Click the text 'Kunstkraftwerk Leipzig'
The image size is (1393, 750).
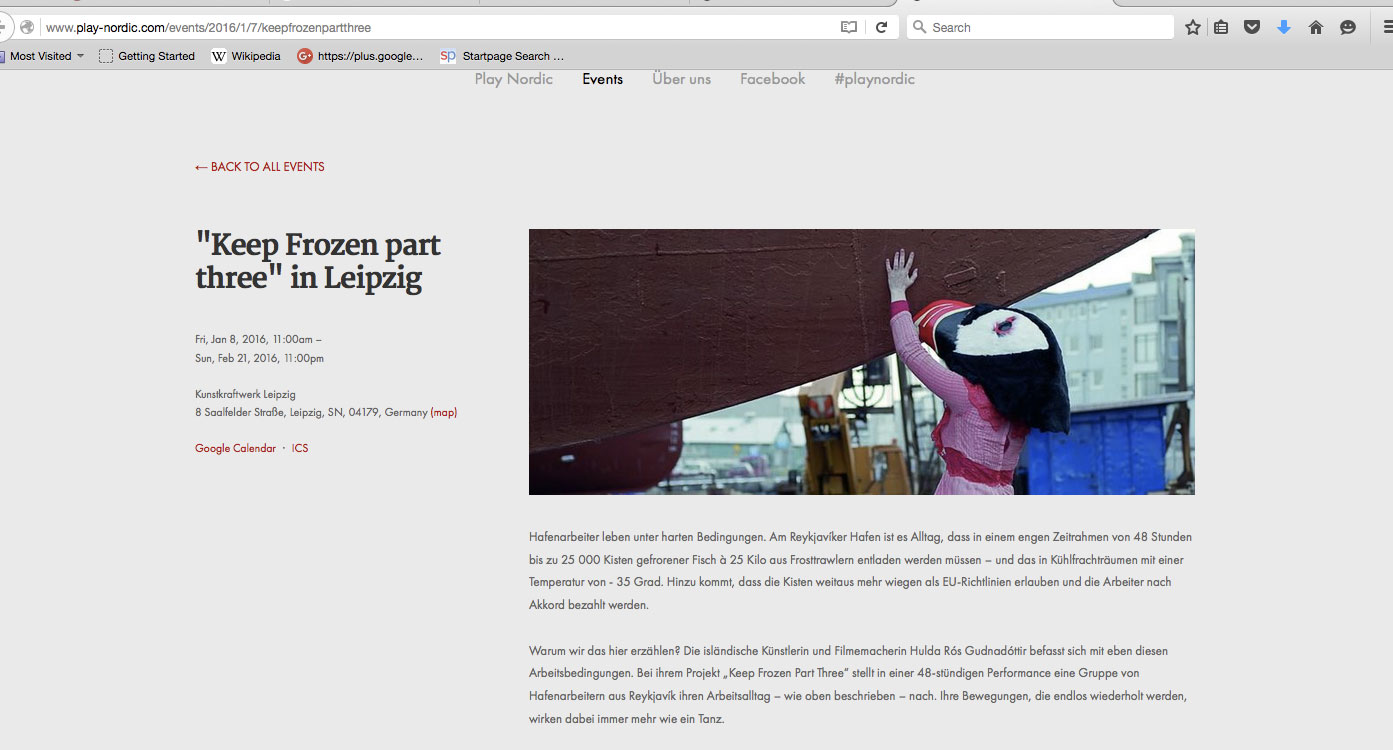pyautogui.click(x=245, y=394)
